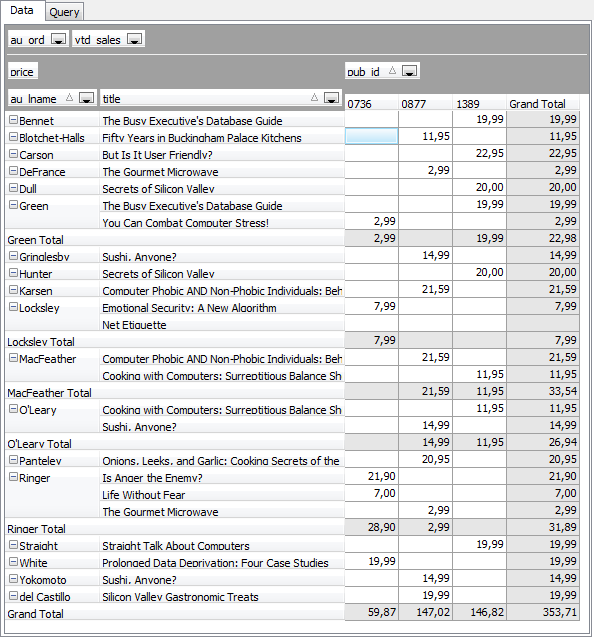594x638 pixels.
Task: Collapse the Bennet author row
Action: (13, 120)
